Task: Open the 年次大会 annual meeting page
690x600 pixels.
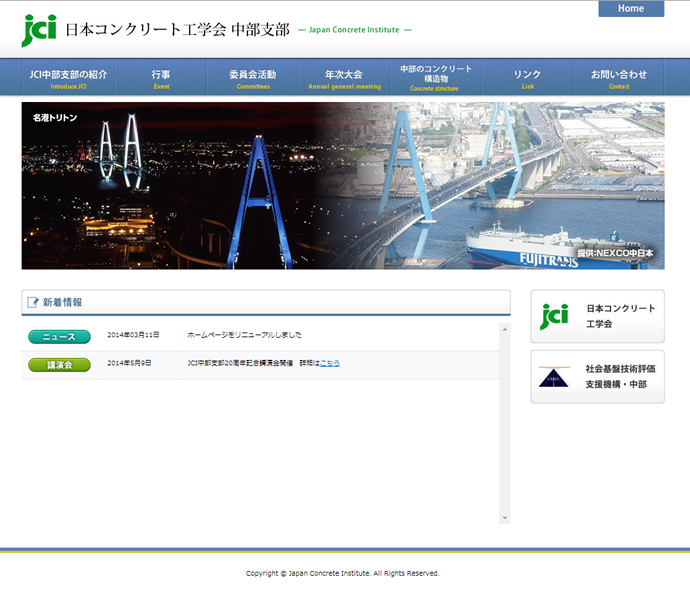Action: [x=344, y=78]
